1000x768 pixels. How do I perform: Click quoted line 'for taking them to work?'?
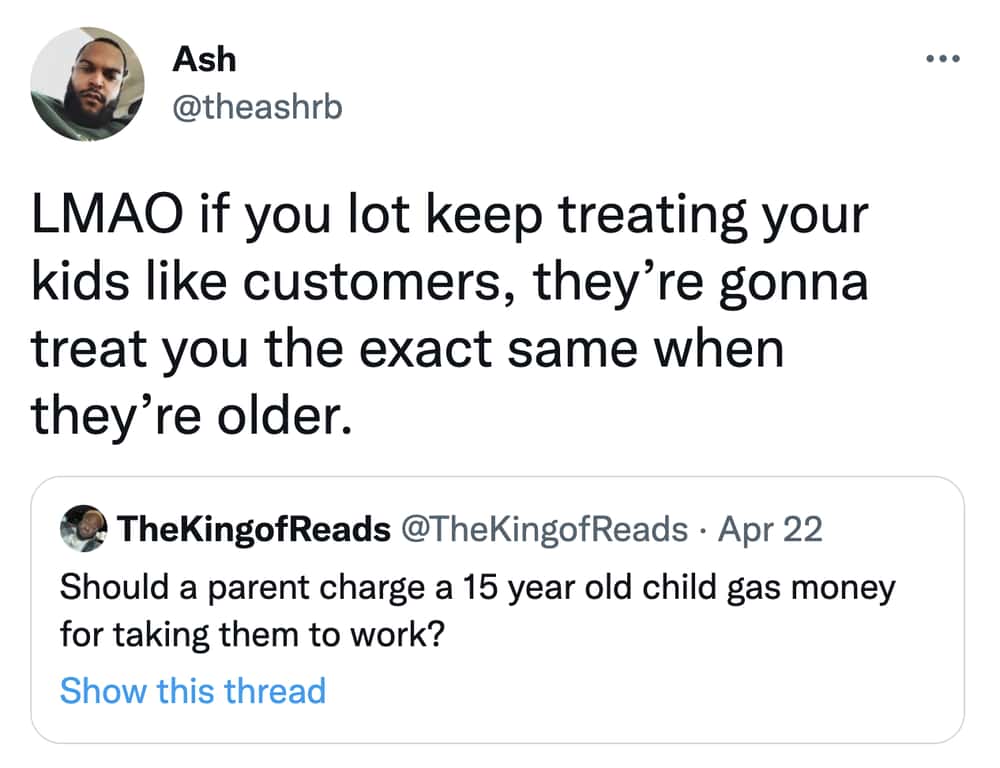pyautogui.click(x=252, y=635)
